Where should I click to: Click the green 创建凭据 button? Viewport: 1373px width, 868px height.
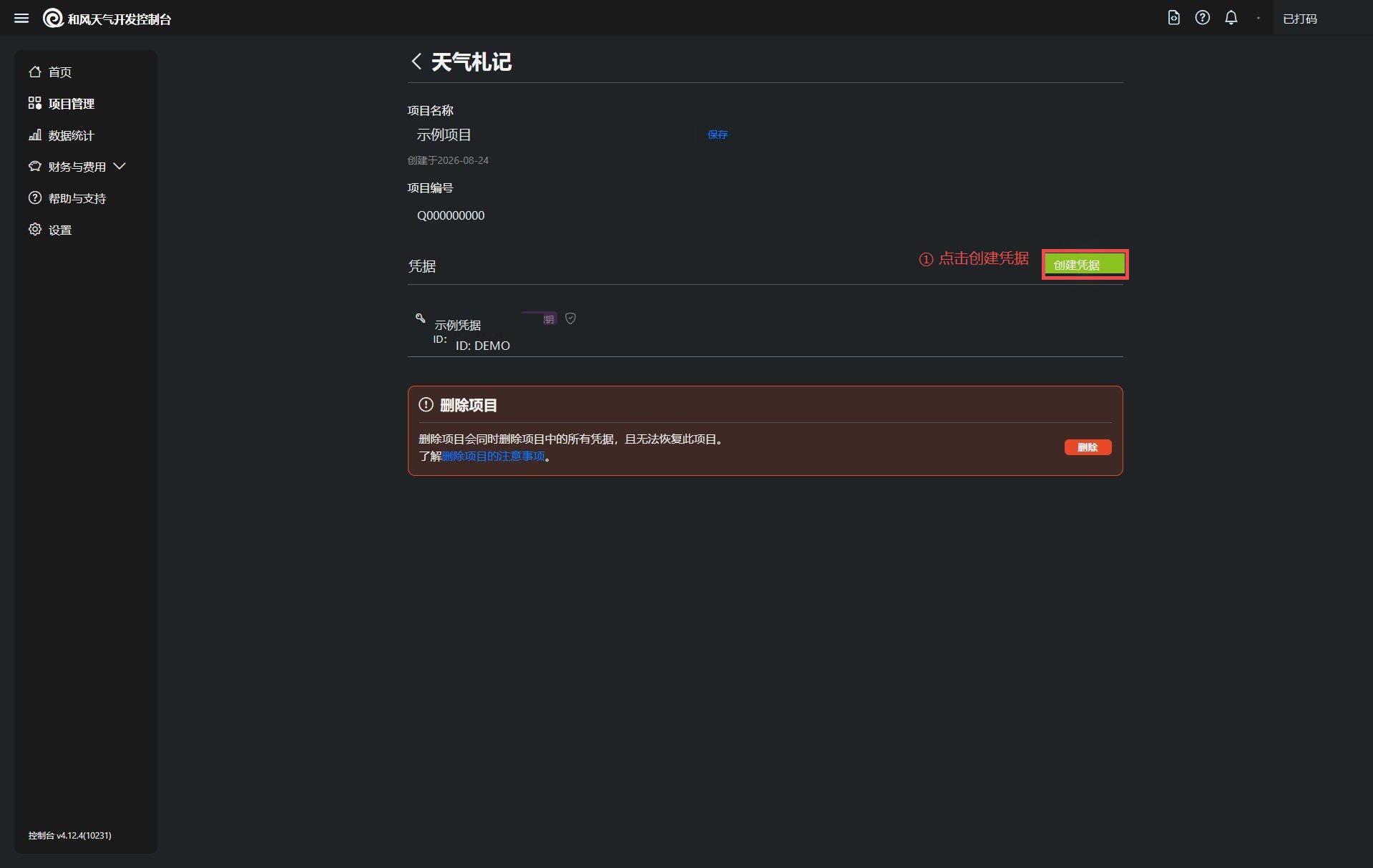point(1085,265)
